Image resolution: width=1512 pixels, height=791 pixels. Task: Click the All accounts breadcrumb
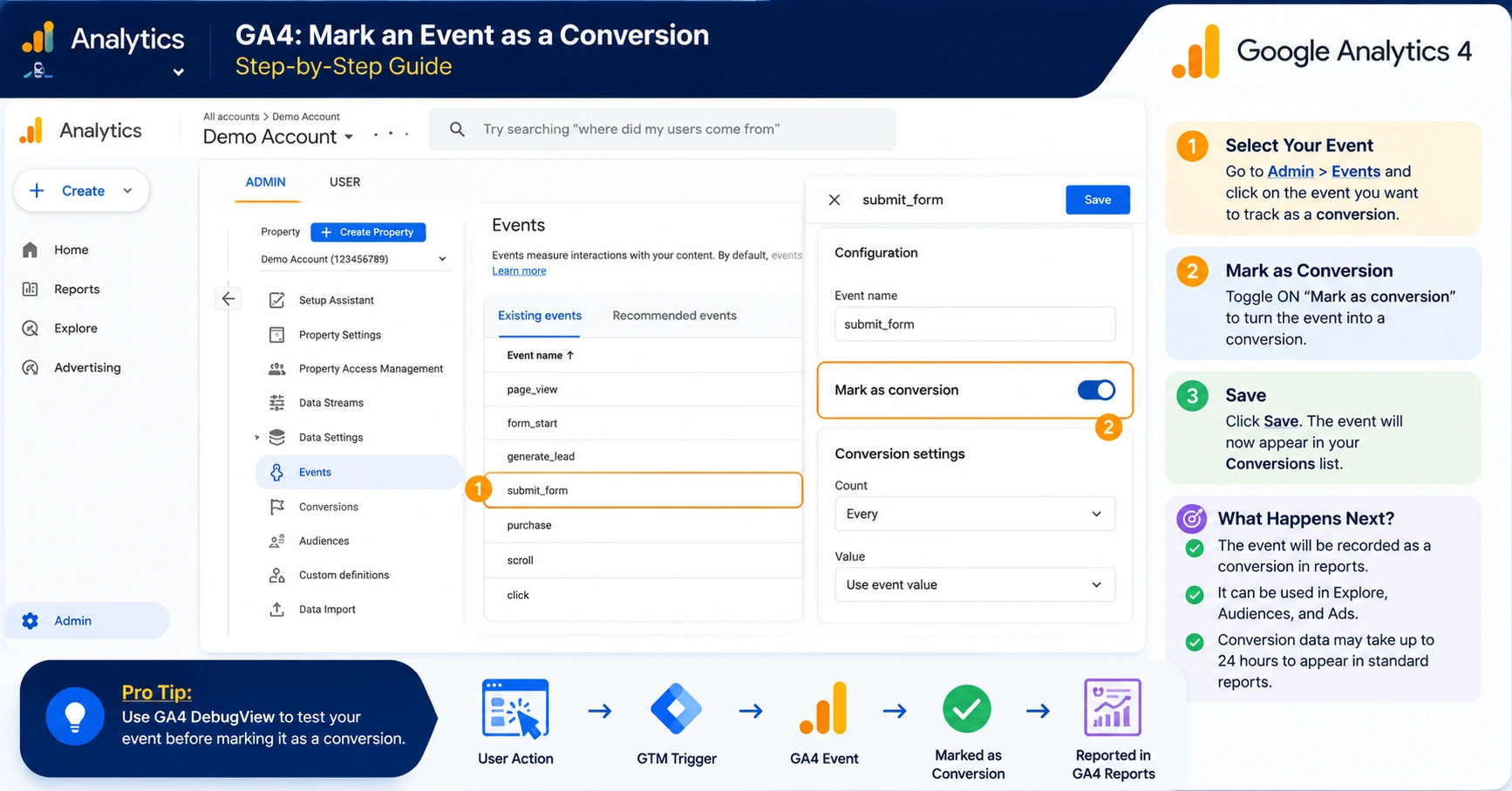(x=231, y=117)
